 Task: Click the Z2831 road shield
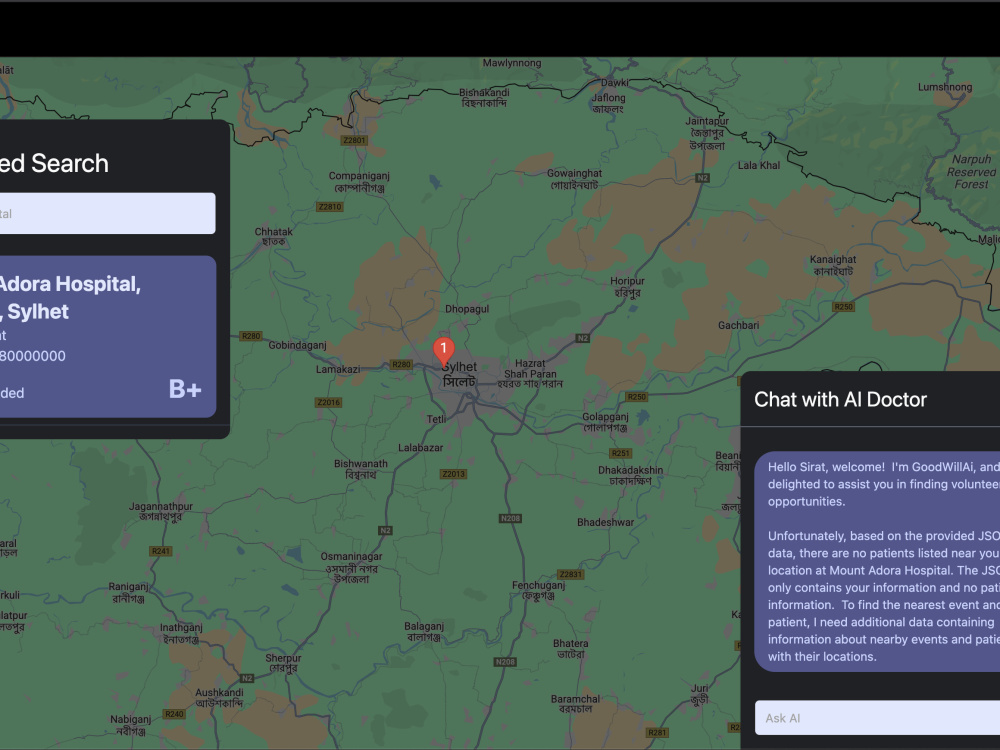(x=570, y=574)
